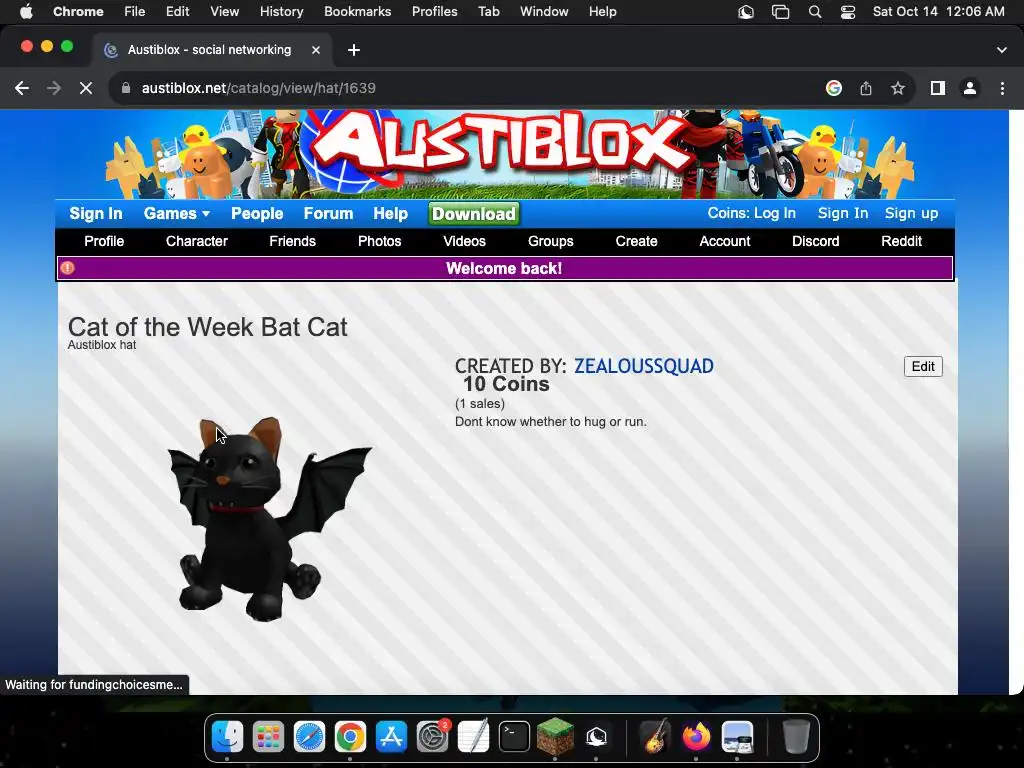Image resolution: width=1024 pixels, height=768 pixels.
Task: Click the left Sign In link
Action: (96, 214)
